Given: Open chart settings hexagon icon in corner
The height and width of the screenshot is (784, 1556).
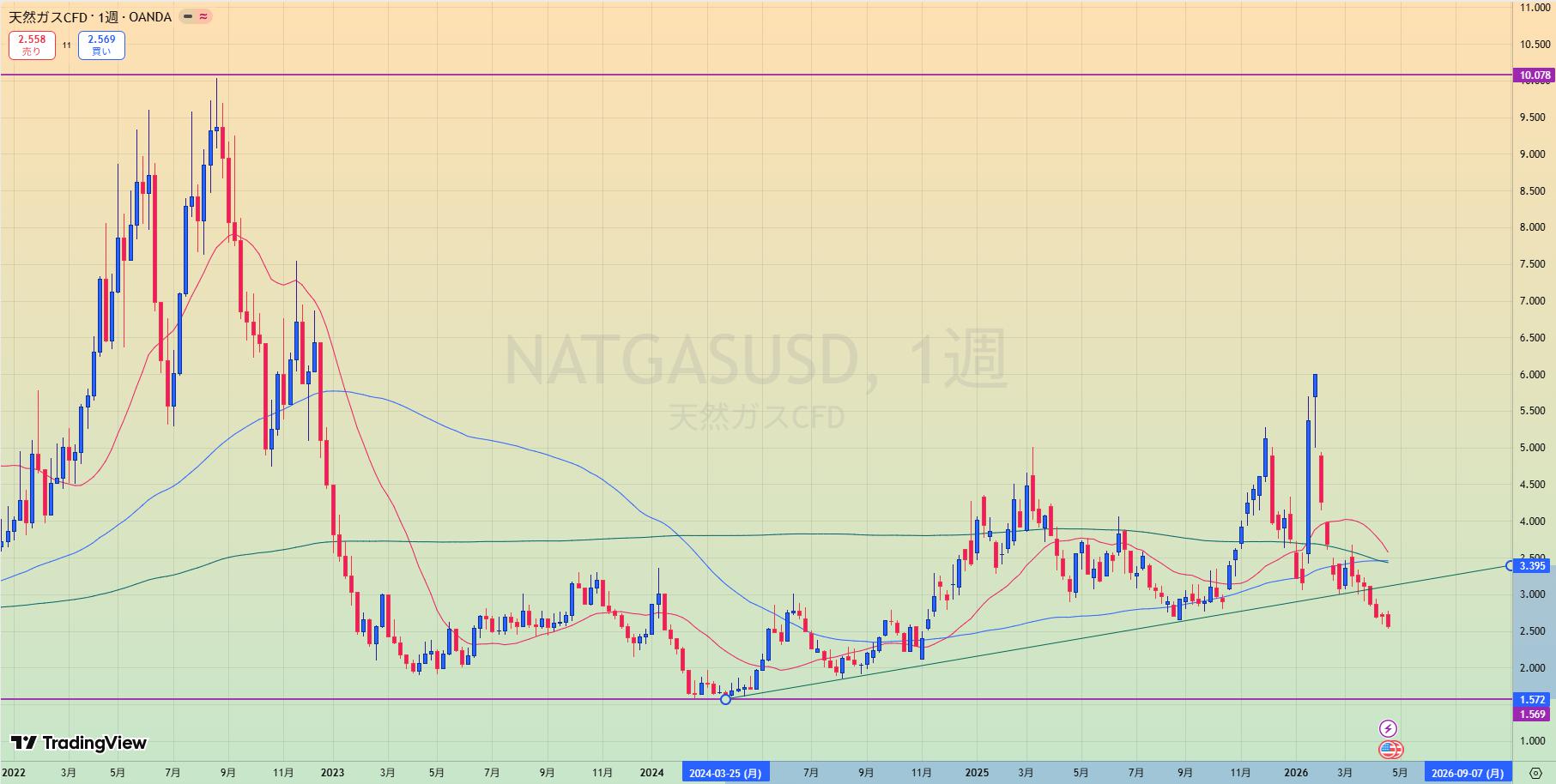Looking at the screenshot, I should pyautogui.click(x=1536, y=773).
